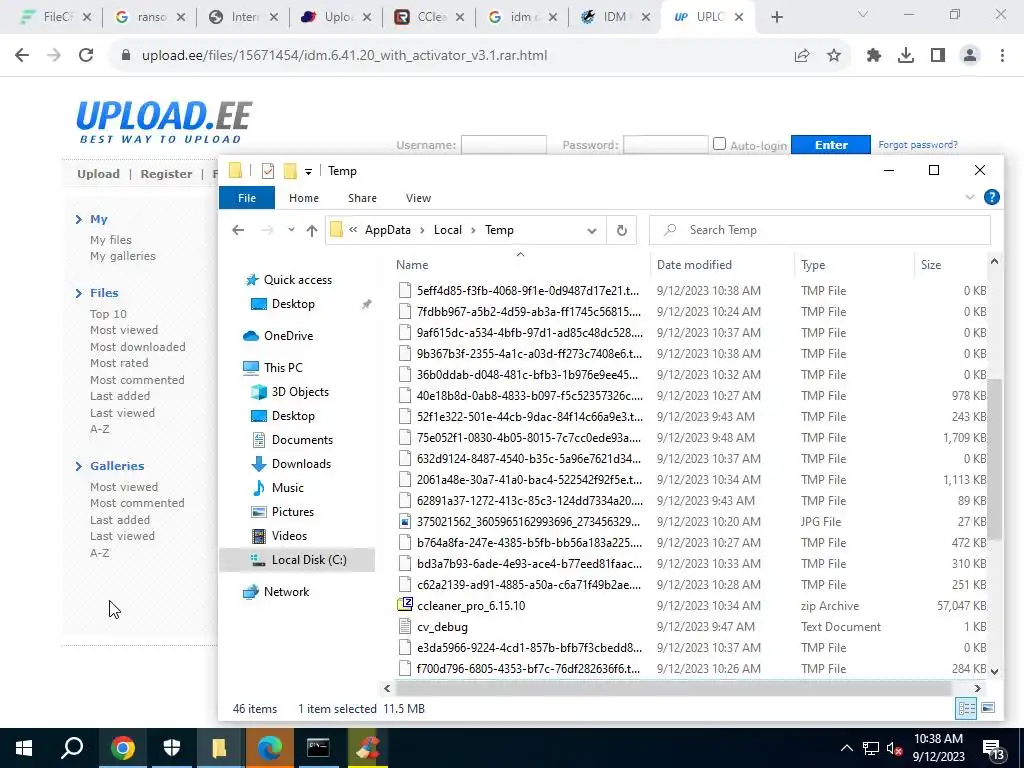Open Command Prompt from taskbar
The image size is (1024, 768).
click(x=318, y=748)
